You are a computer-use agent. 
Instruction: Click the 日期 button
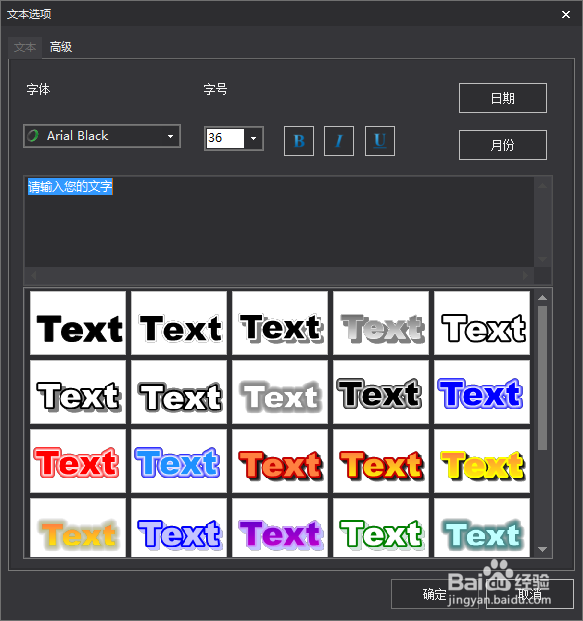503,98
